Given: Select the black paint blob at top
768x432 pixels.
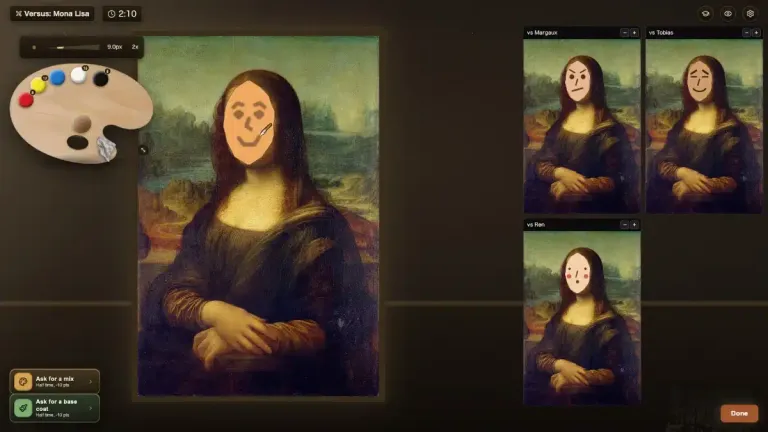Looking at the screenshot, I should click(100, 78).
